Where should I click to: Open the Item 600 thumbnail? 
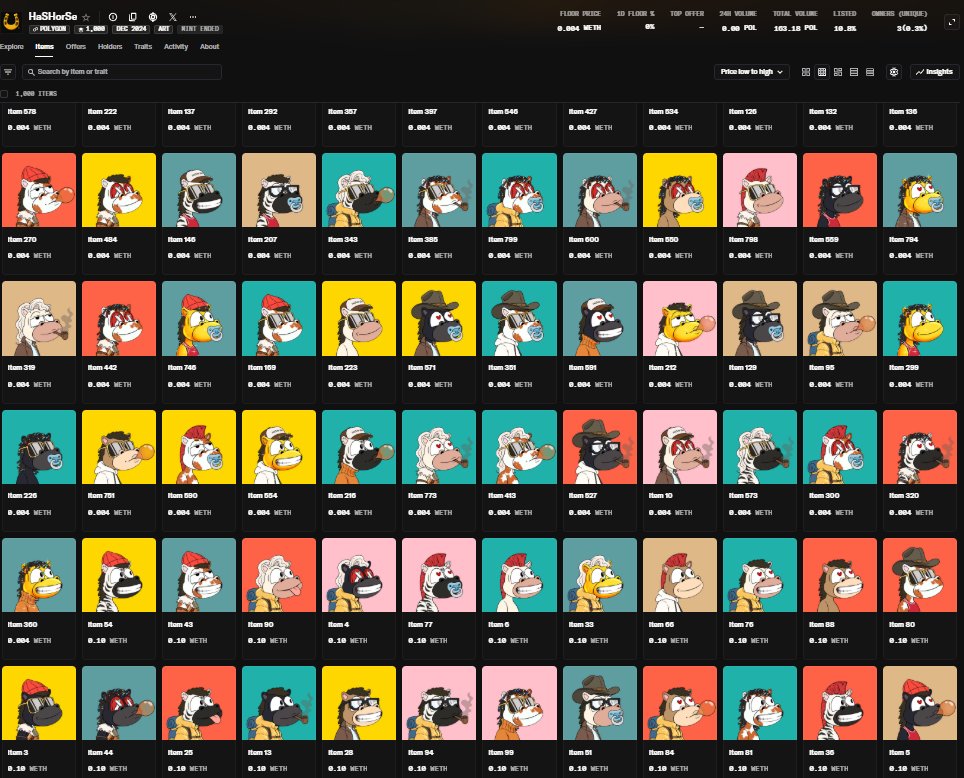(x=600, y=190)
